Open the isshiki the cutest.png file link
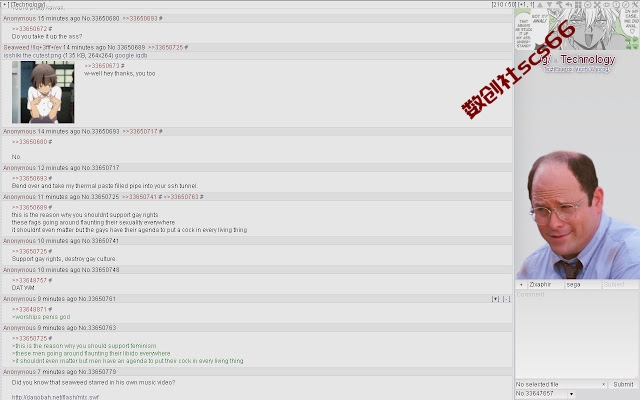The height and width of the screenshot is (400, 640). pyautogui.click(x=33, y=56)
